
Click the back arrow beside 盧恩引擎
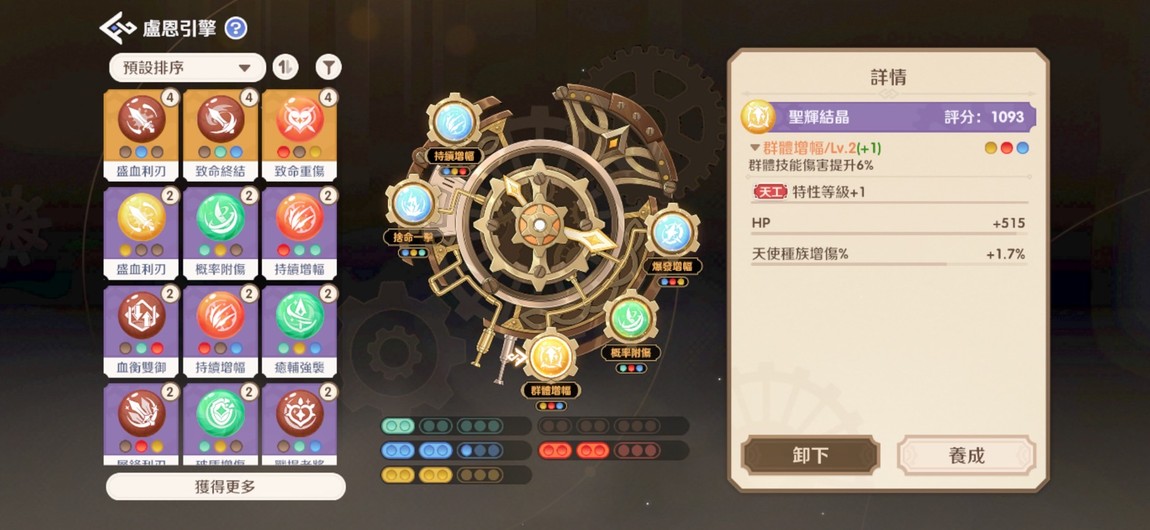pos(117,28)
